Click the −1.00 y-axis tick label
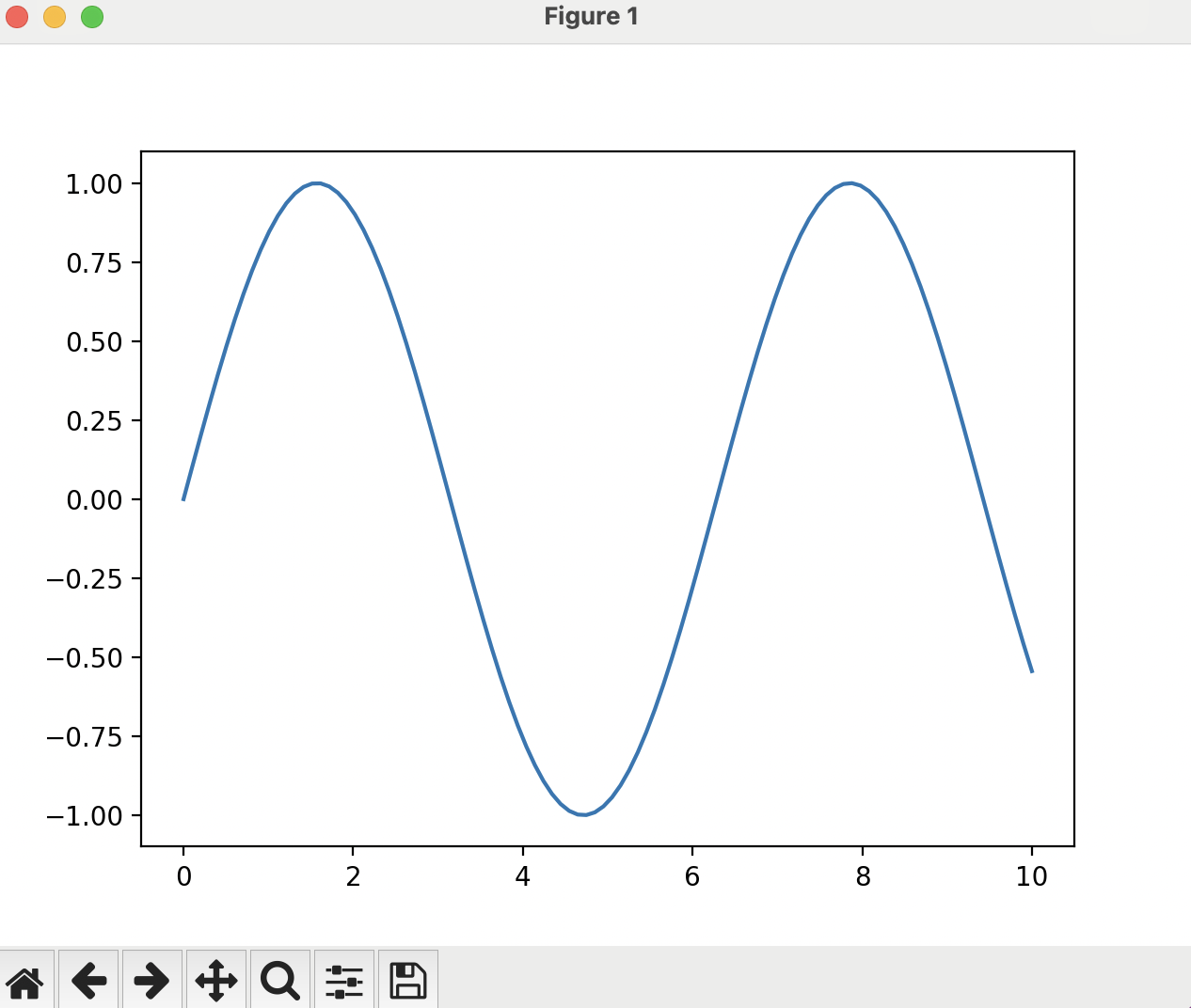1191x1008 pixels. 89,817
